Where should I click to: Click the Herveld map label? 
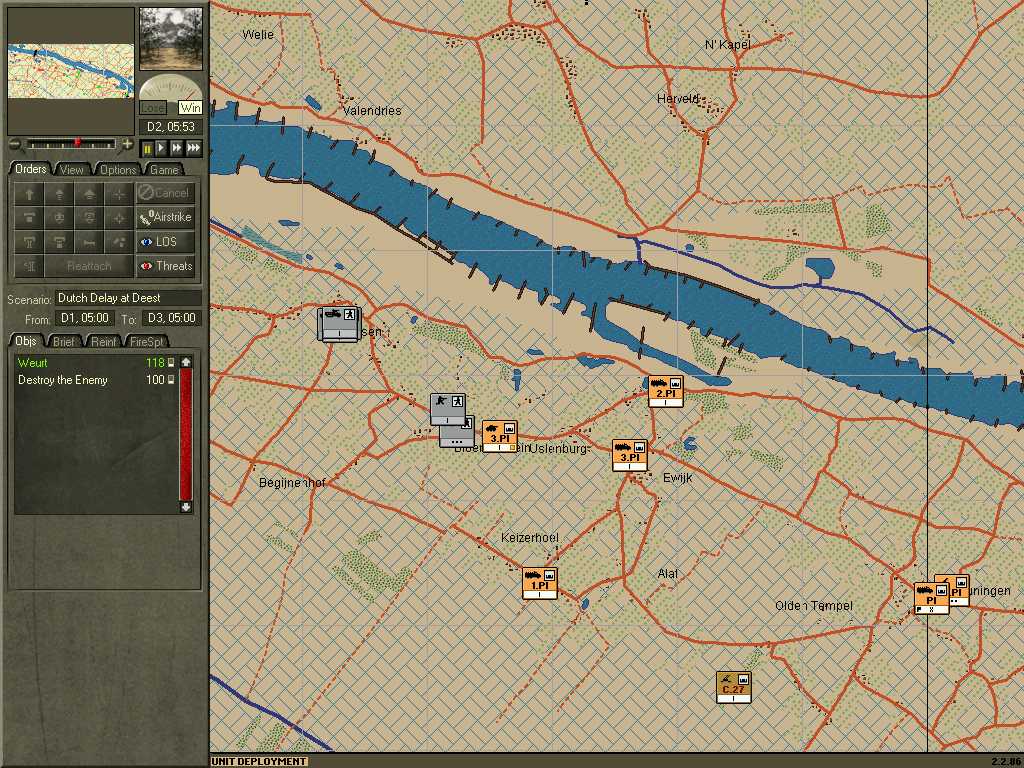coord(678,99)
